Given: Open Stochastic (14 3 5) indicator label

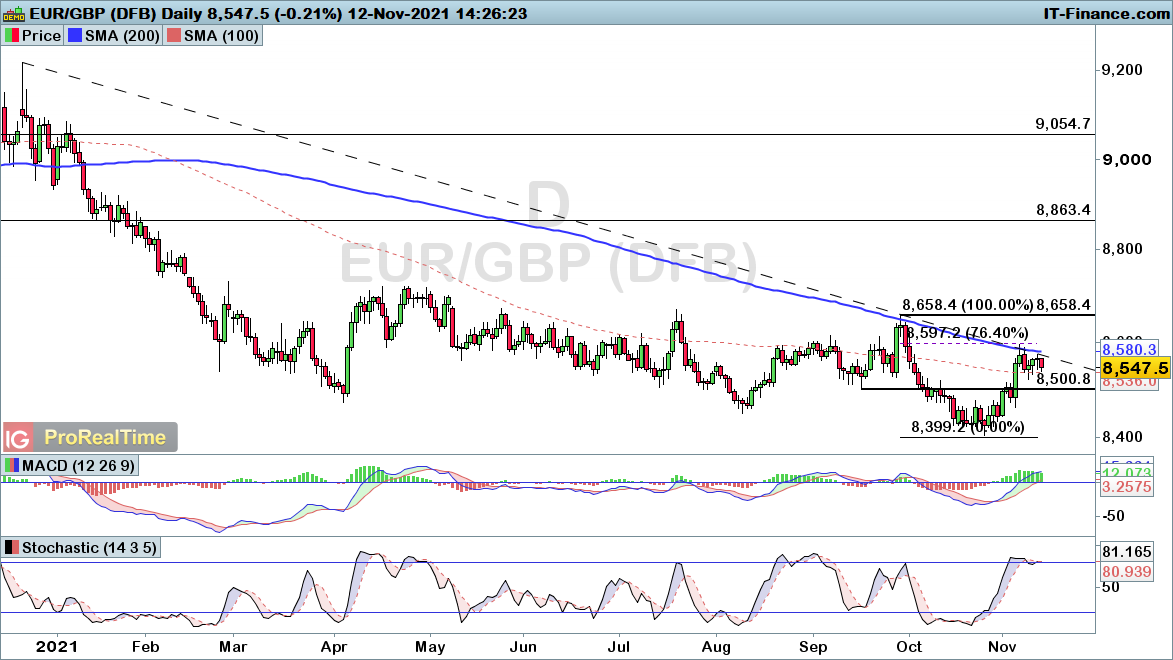Looking at the screenshot, I should [x=89, y=548].
